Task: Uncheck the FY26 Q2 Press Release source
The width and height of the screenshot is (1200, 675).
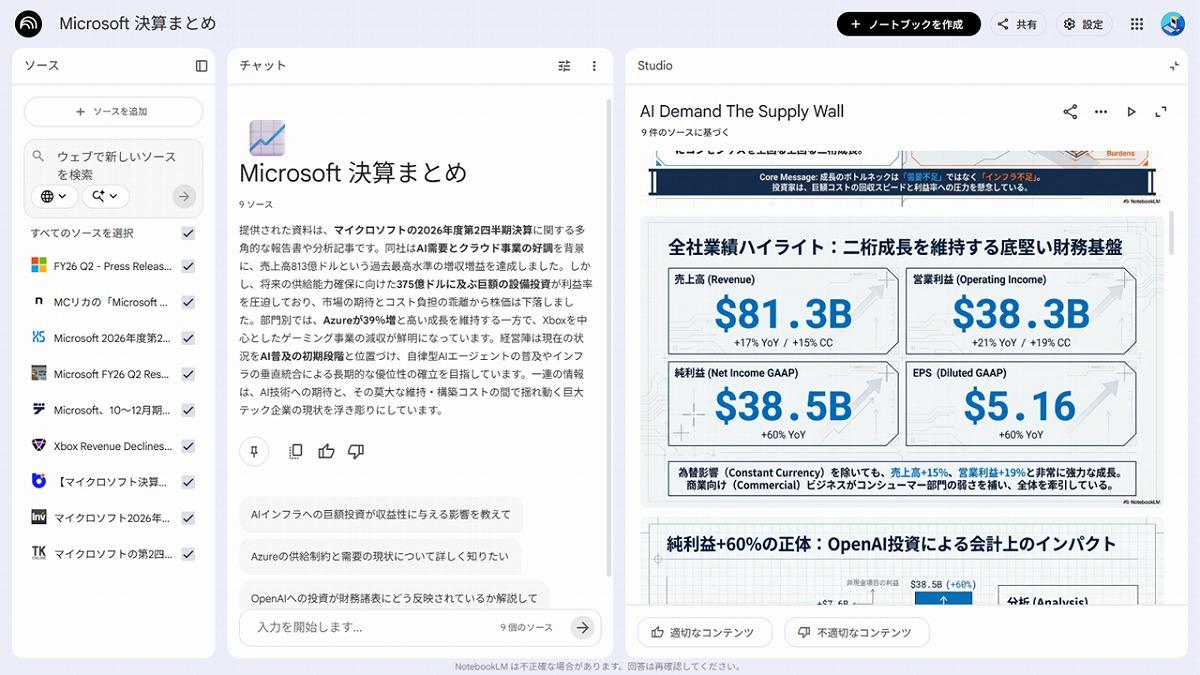Action: tap(188, 266)
